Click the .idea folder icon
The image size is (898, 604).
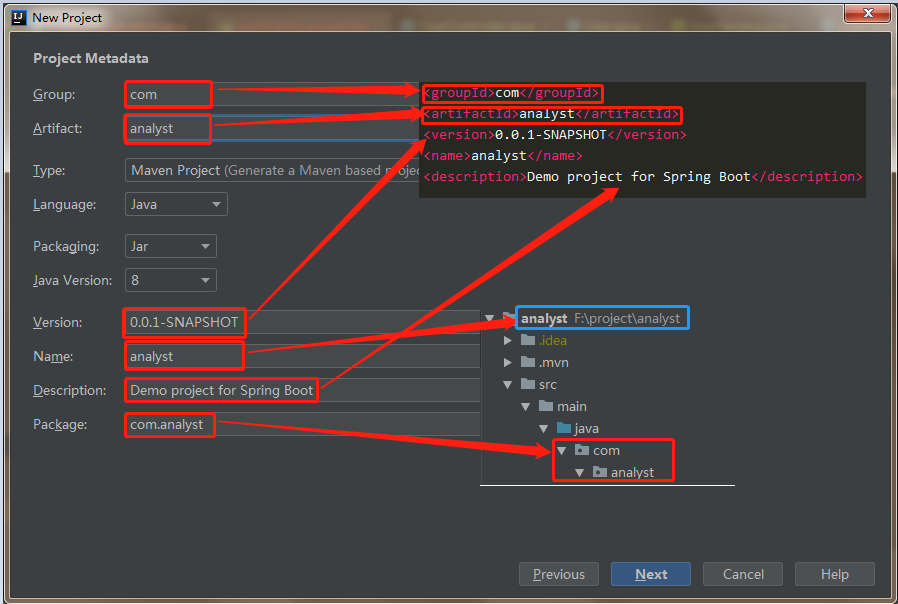point(528,340)
